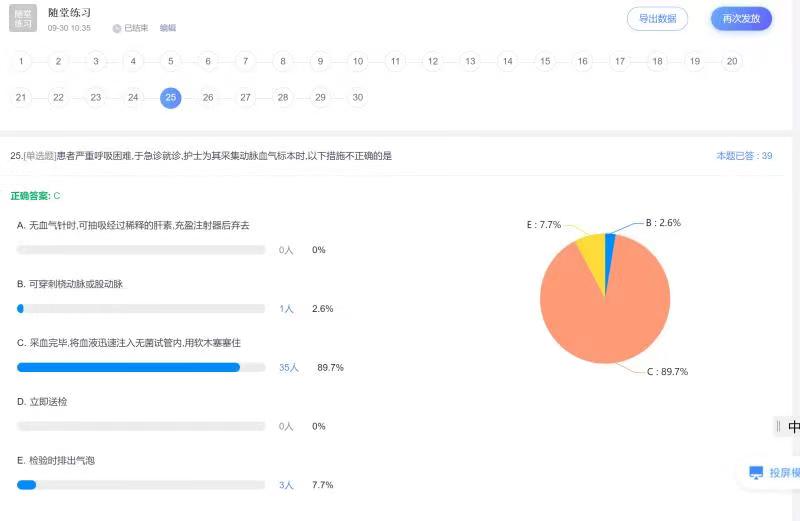Open question 30 in the navigator

click(x=357, y=97)
